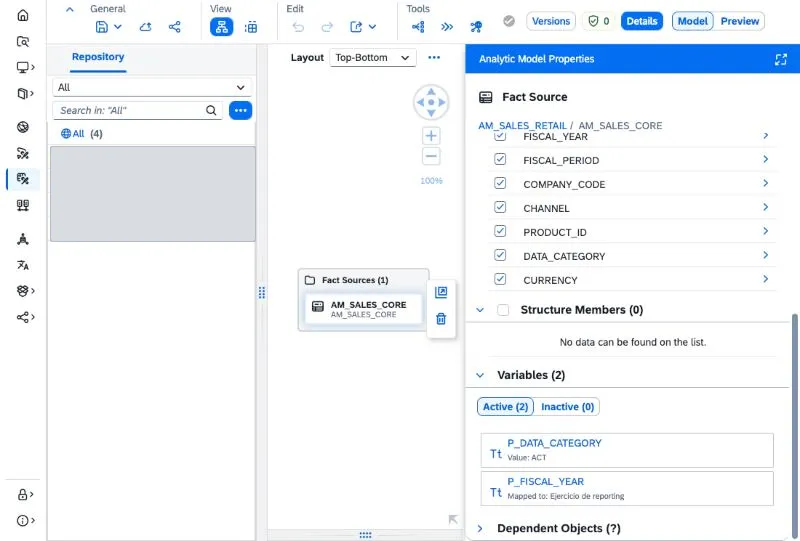Open the P_FISCAL_YEAR variable
The image size is (800, 541).
tap(627, 488)
